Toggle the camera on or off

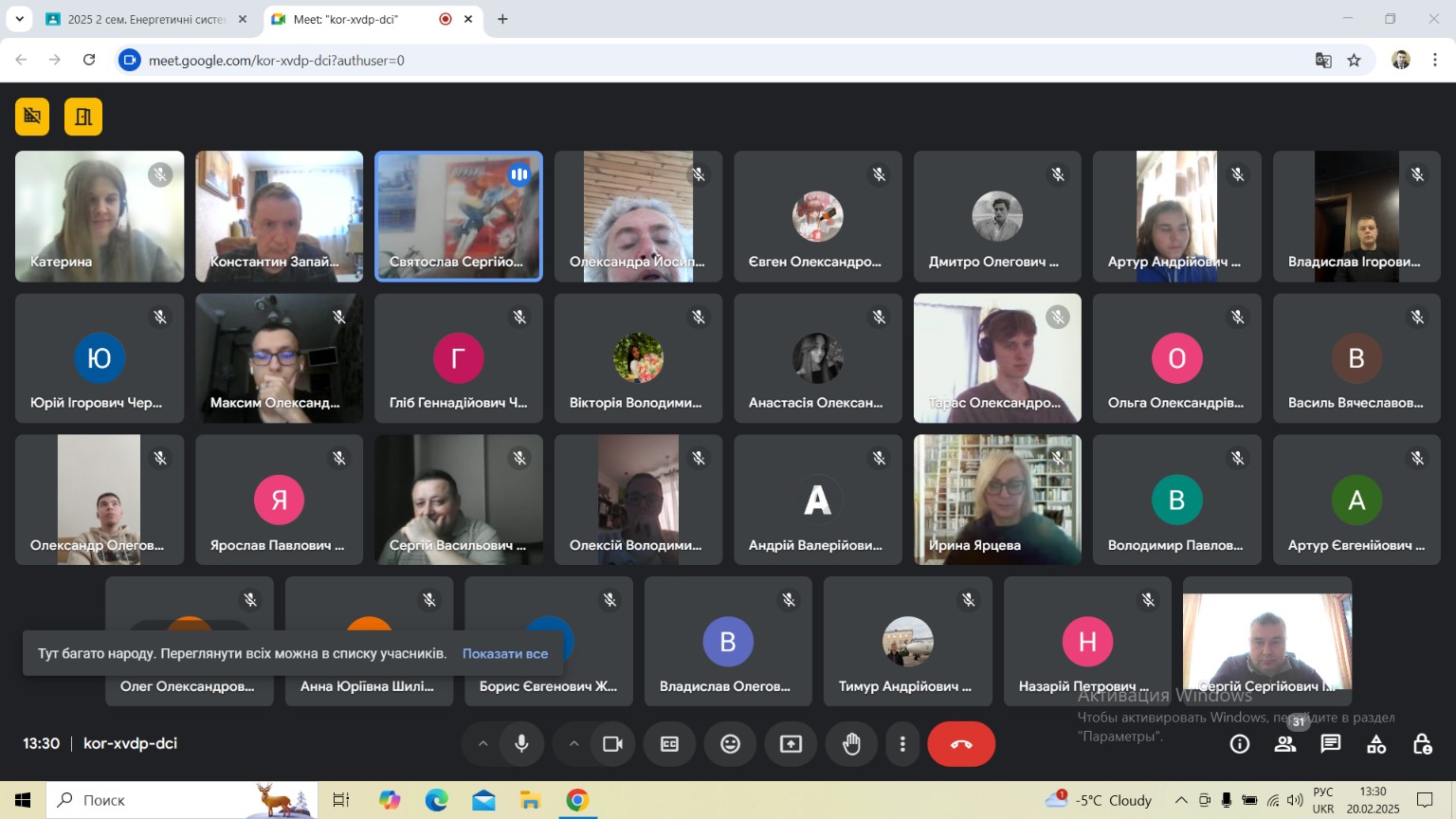point(612,744)
